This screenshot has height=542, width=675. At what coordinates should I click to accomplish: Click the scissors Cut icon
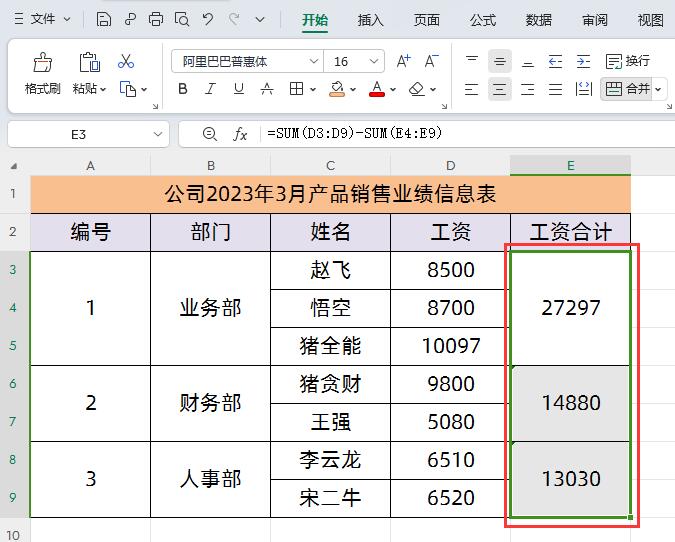[126, 62]
